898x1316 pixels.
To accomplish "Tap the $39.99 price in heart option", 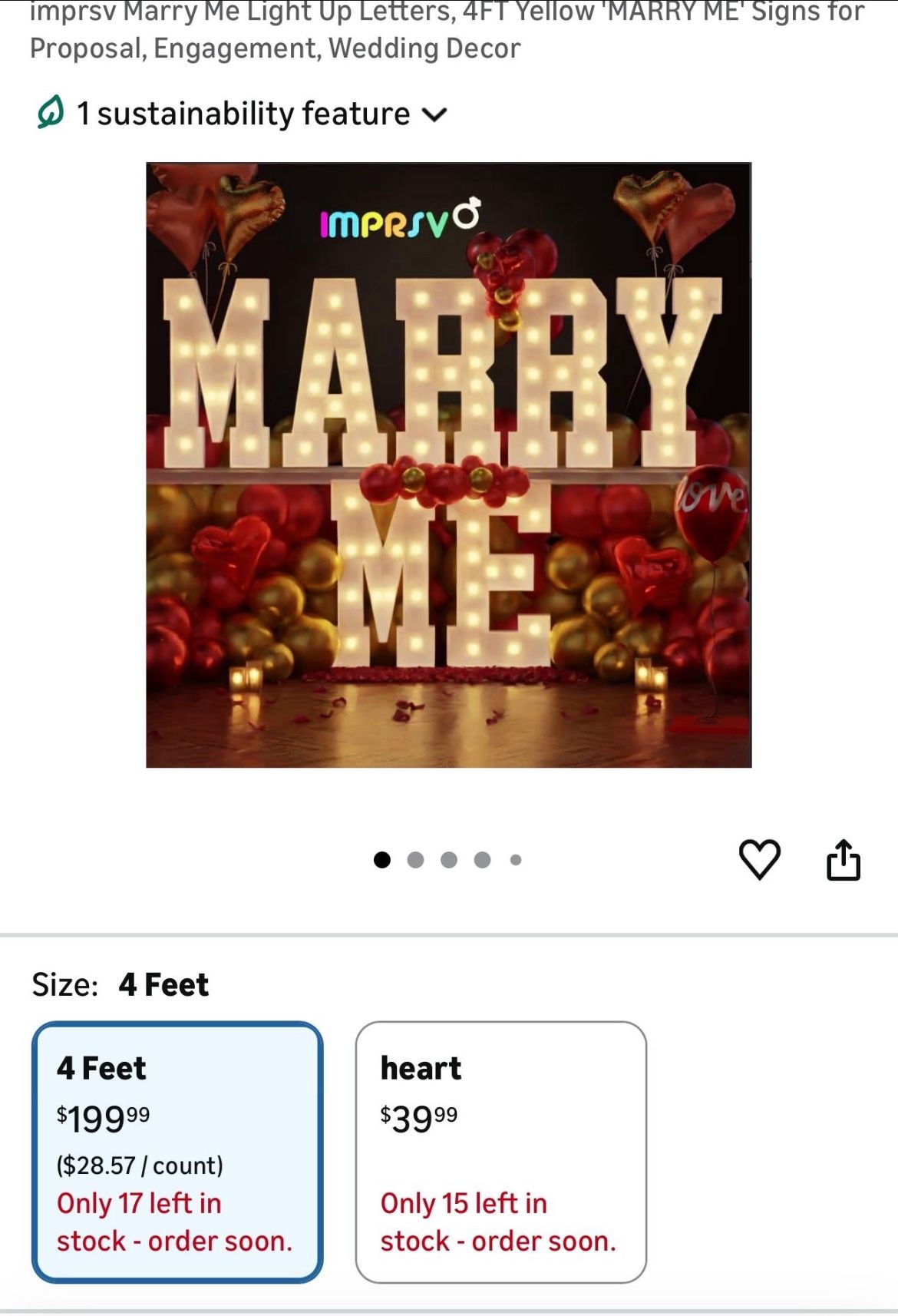I will click(419, 1118).
